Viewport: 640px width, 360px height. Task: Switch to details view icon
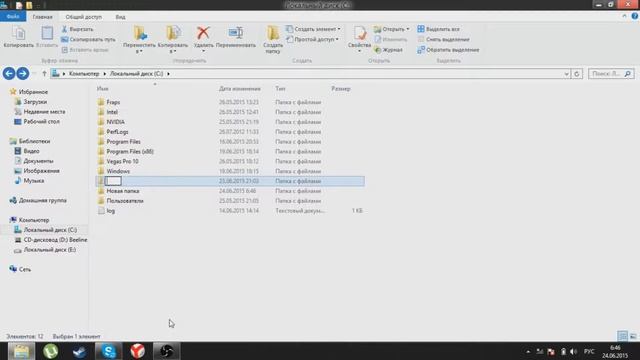pos(622,336)
